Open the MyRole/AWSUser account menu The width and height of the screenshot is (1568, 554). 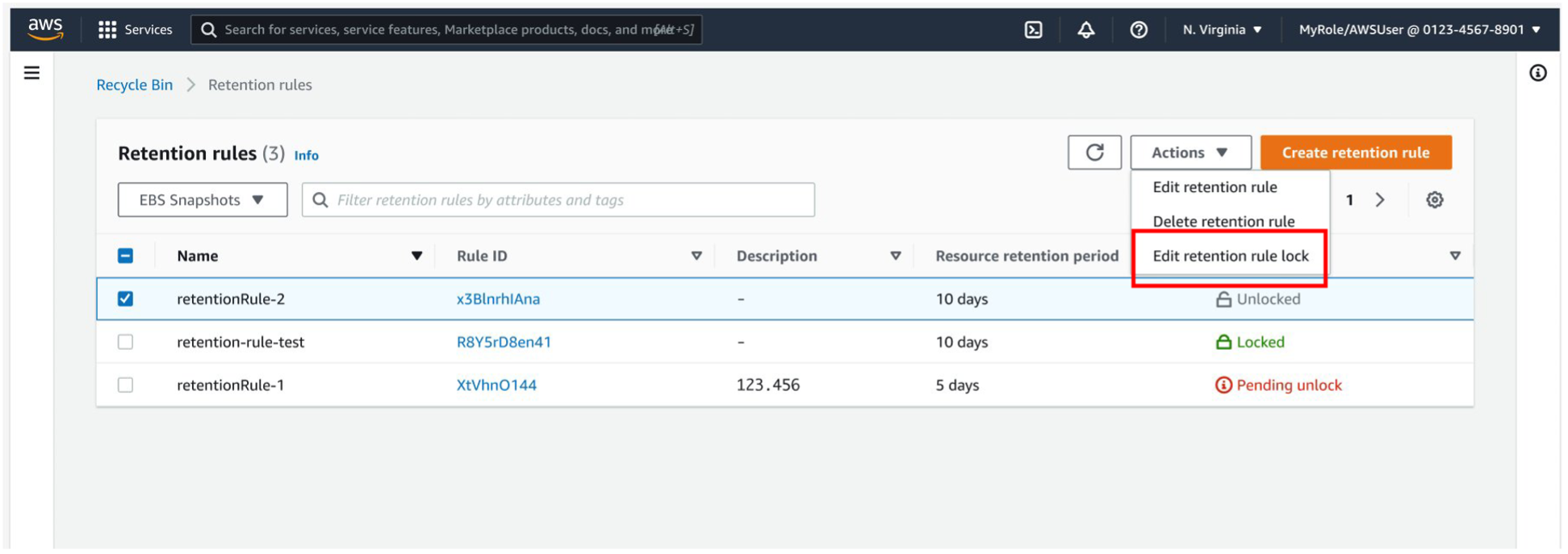tap(1420, 30)
